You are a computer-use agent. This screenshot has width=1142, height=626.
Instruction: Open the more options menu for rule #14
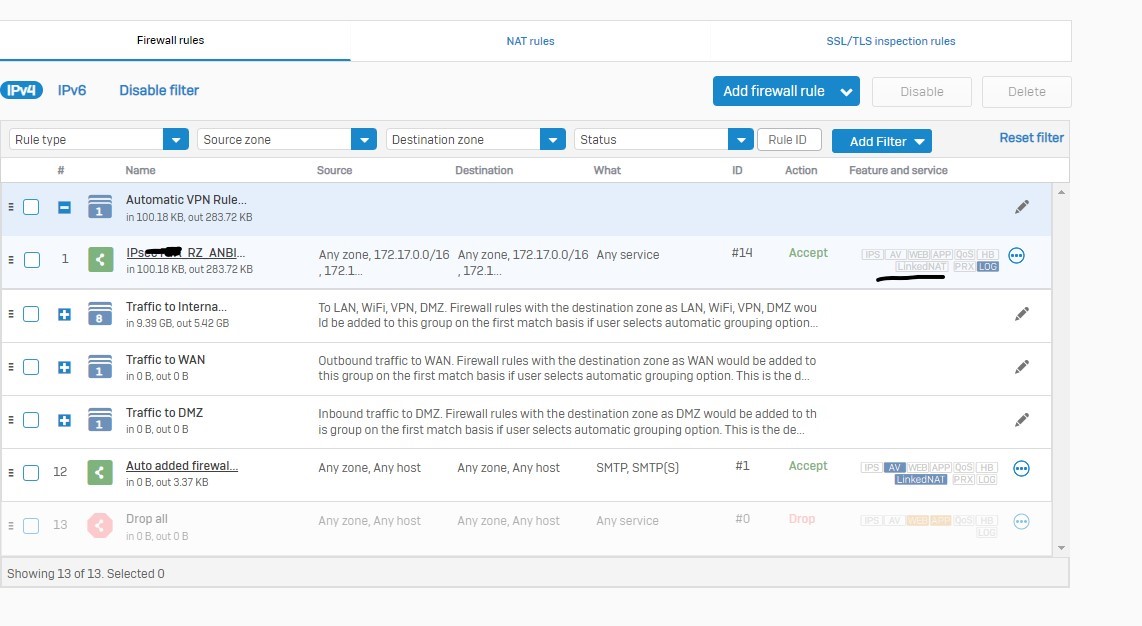(1017, 255)
